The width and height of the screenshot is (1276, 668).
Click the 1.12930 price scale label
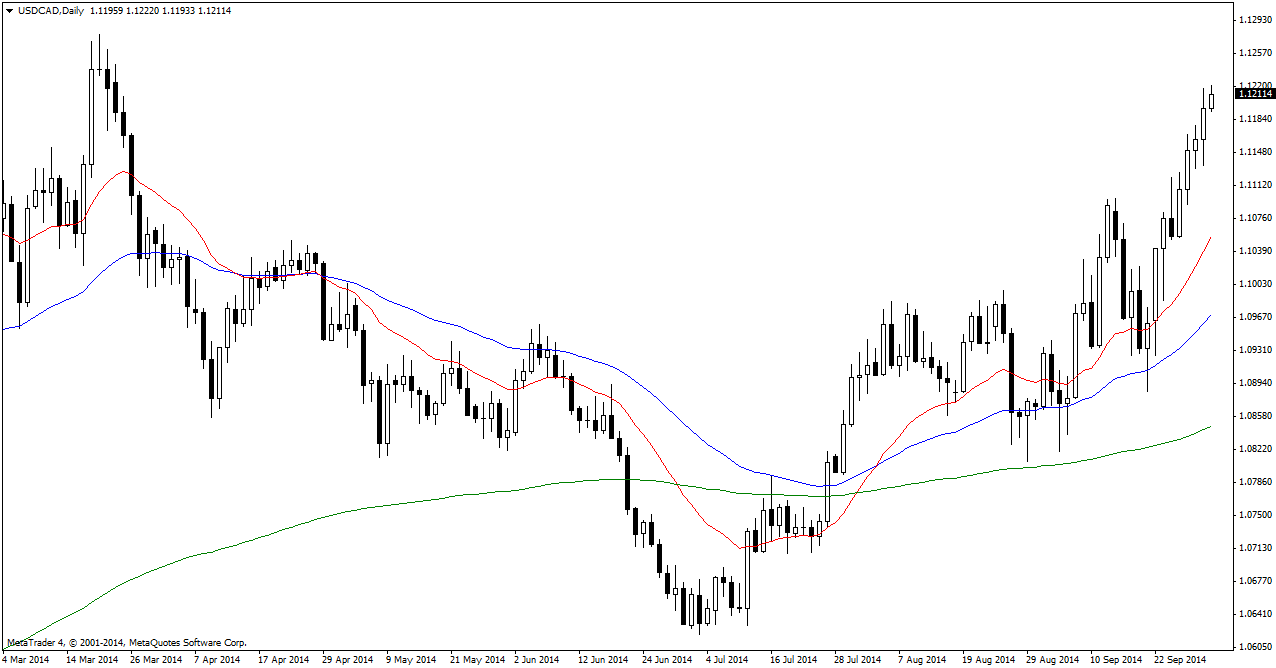click(1254, 20)
